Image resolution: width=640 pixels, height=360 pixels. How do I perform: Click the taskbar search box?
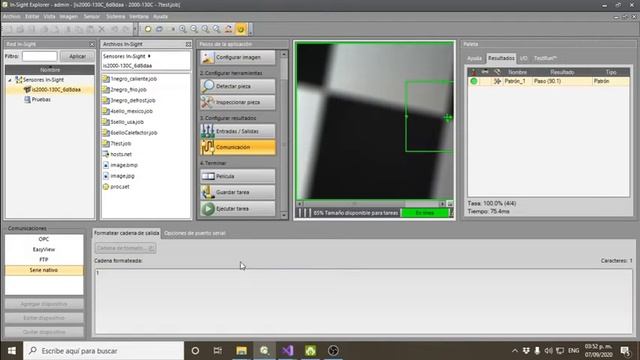104,351
